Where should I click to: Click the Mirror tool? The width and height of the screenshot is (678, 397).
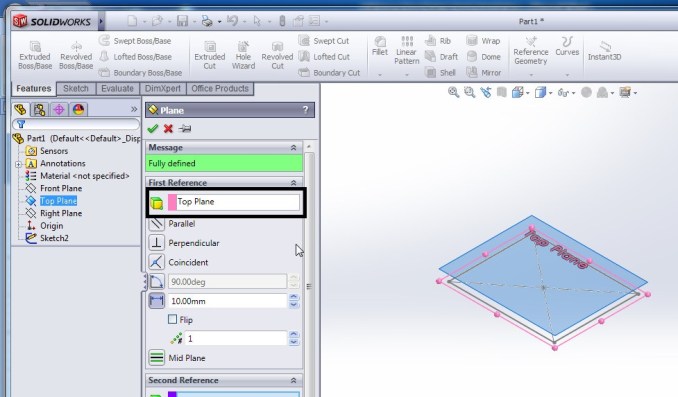click(484, 73)
